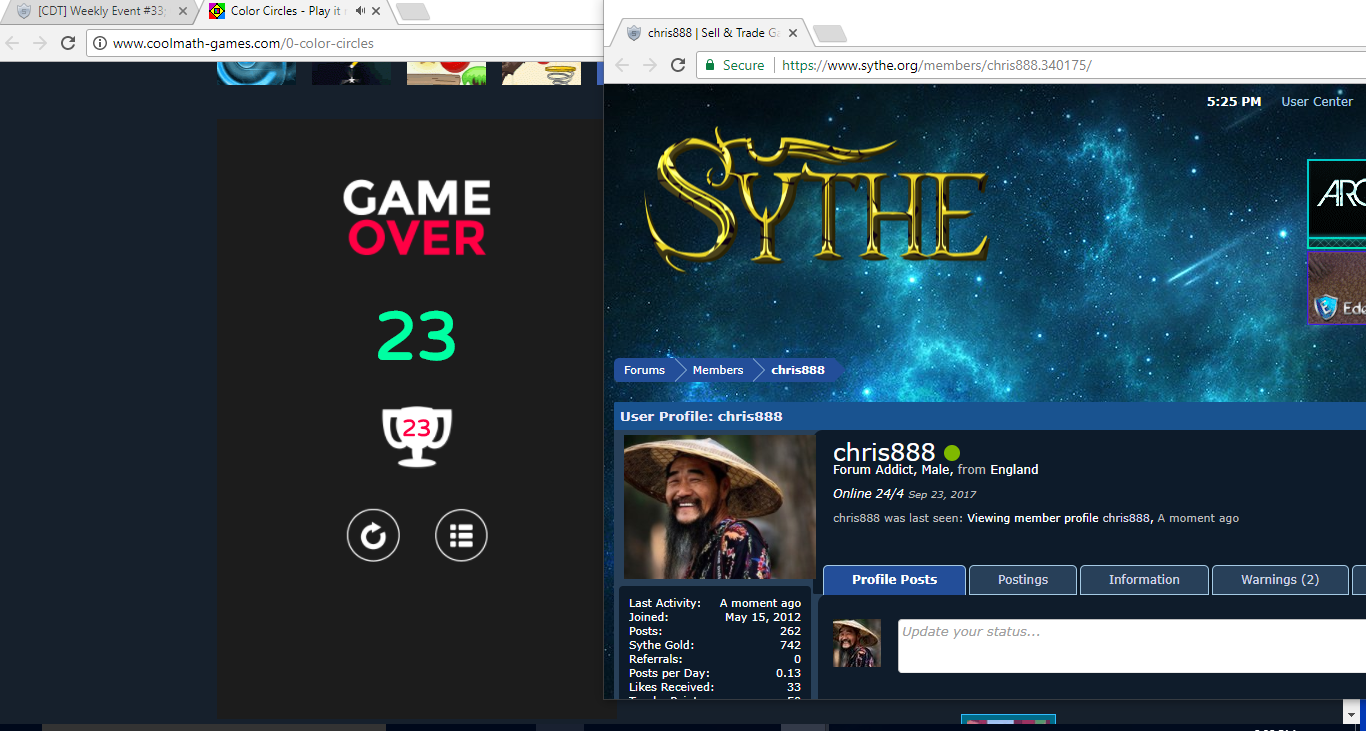Open the large chris888 profile avatar

tap(720, 507)
